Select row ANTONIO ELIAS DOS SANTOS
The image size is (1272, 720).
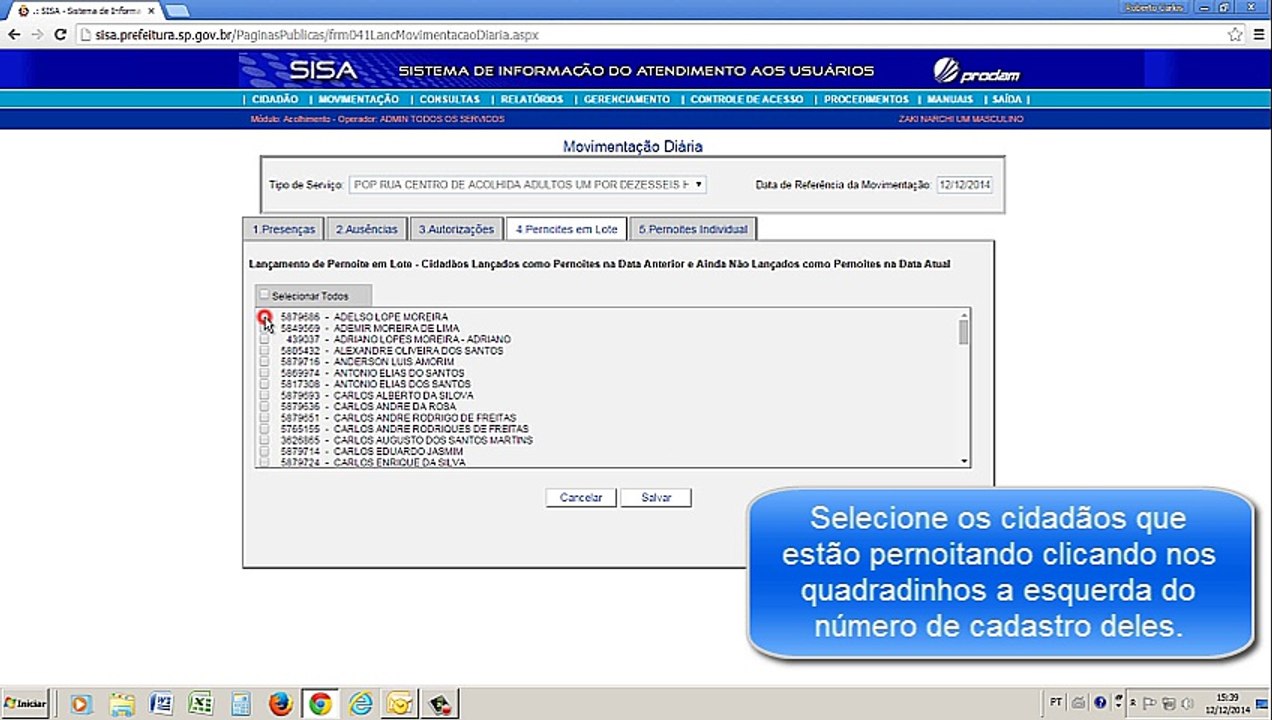[x=376, y=384]
